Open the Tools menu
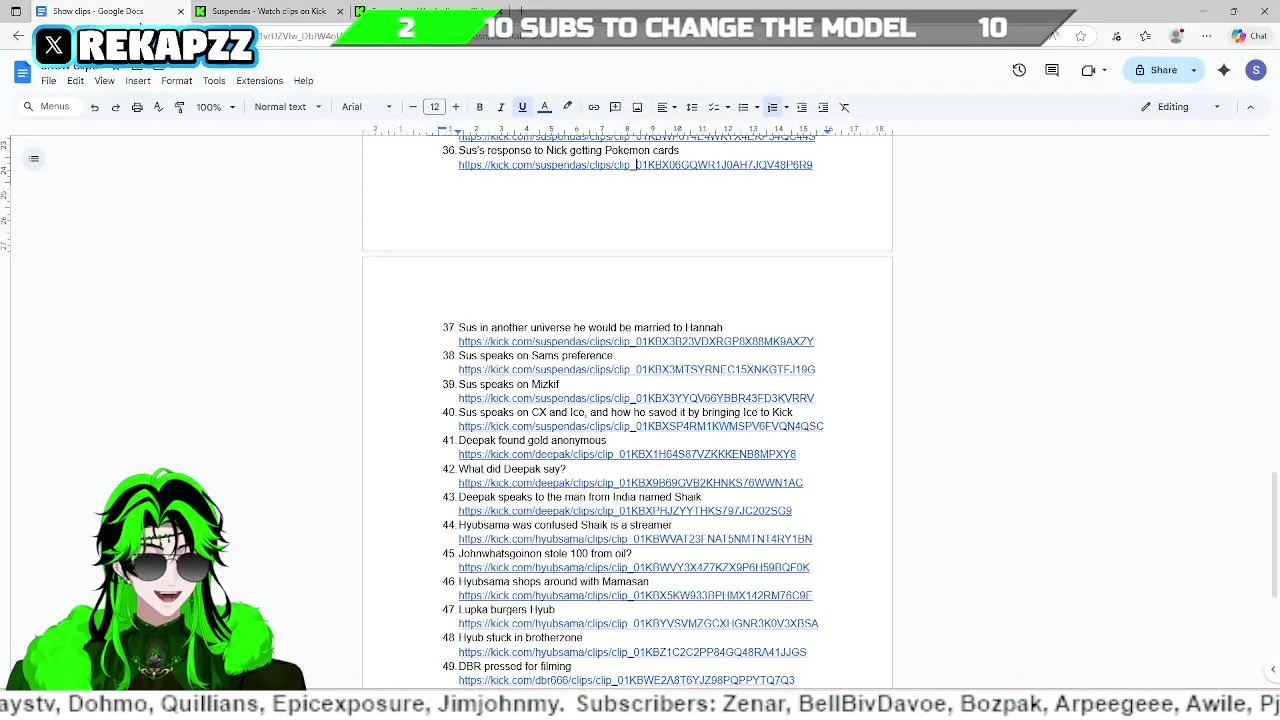Screen dimensions: 1280x720 (x=214, y=81)
